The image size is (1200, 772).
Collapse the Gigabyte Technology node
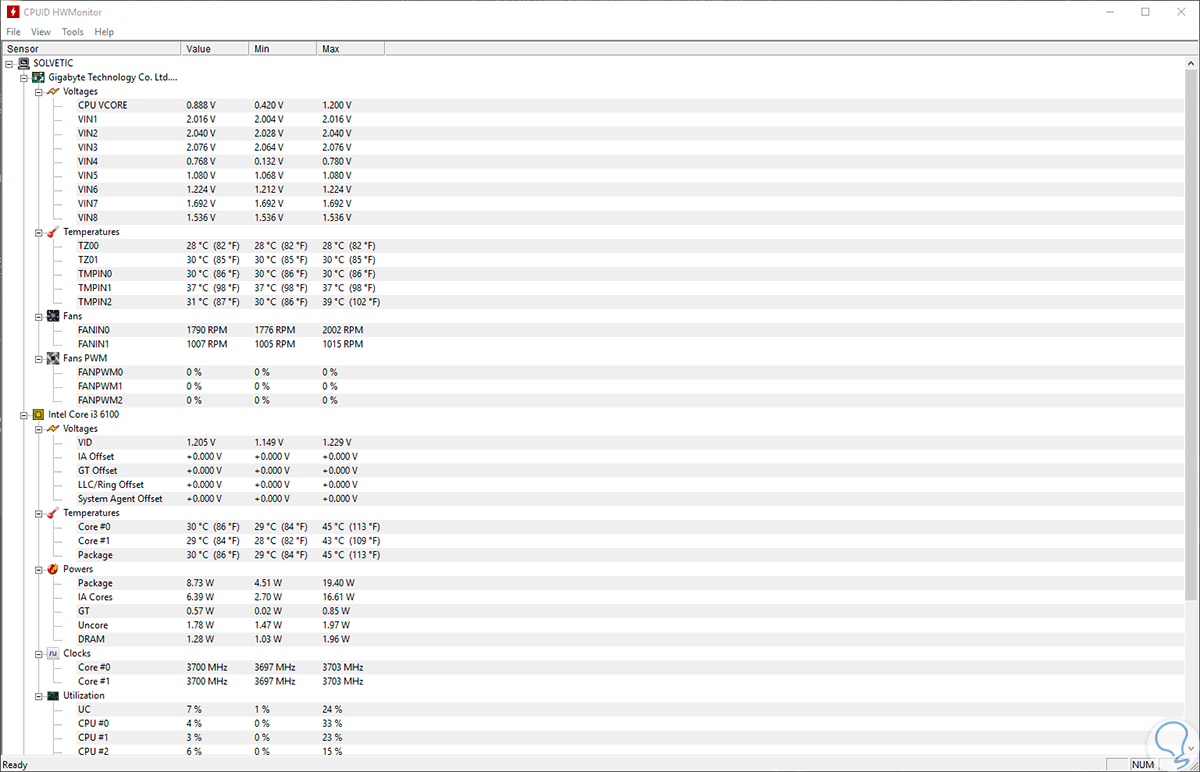click(x=24, y=77)
